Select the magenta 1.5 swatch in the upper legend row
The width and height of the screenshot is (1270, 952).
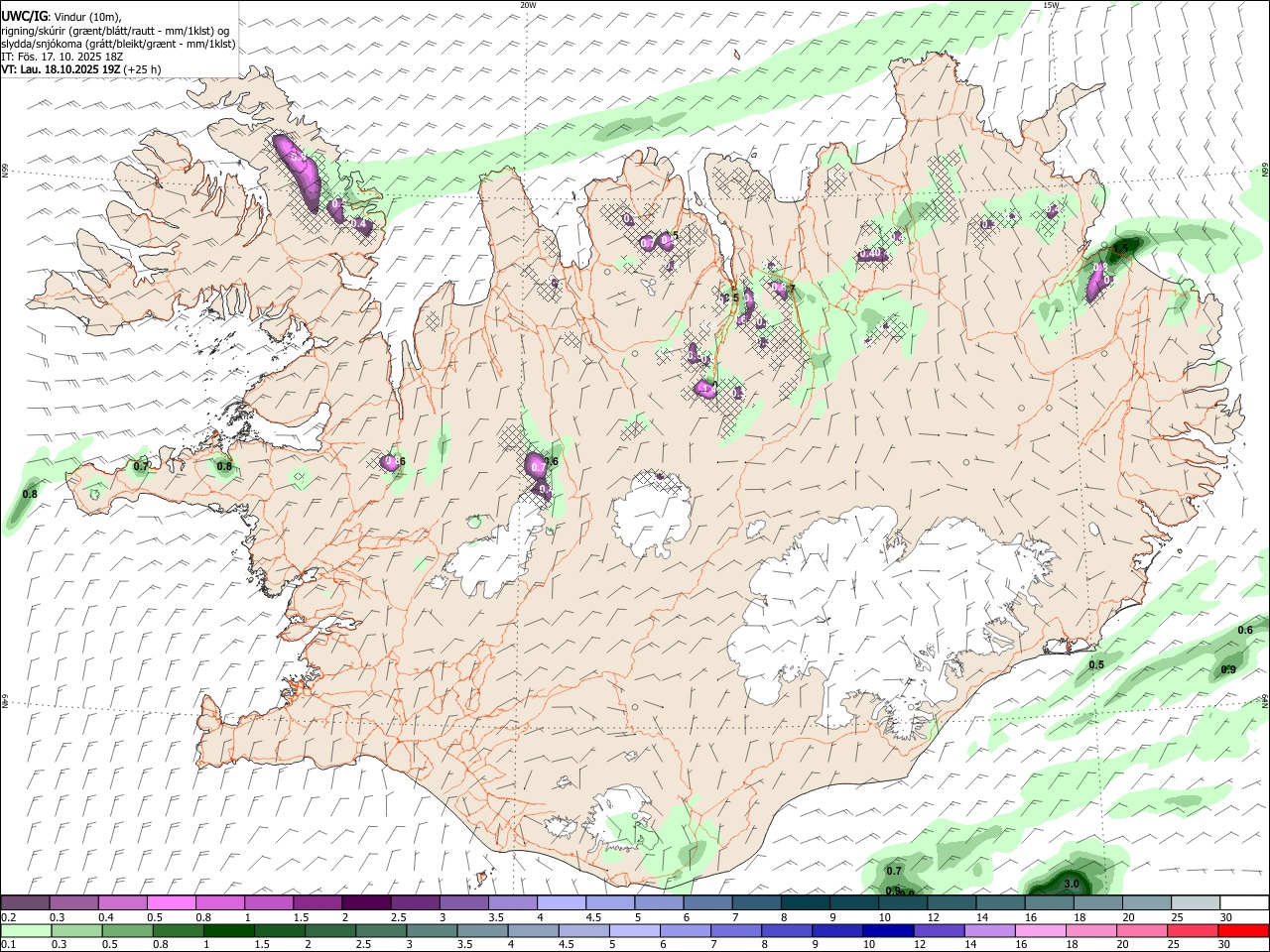tap(317, 903)
